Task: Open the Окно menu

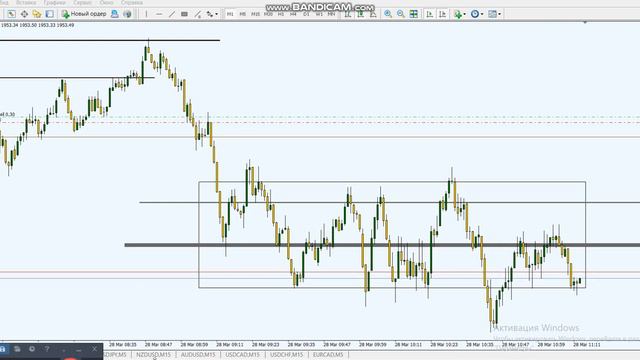Action: coord(107,3)
